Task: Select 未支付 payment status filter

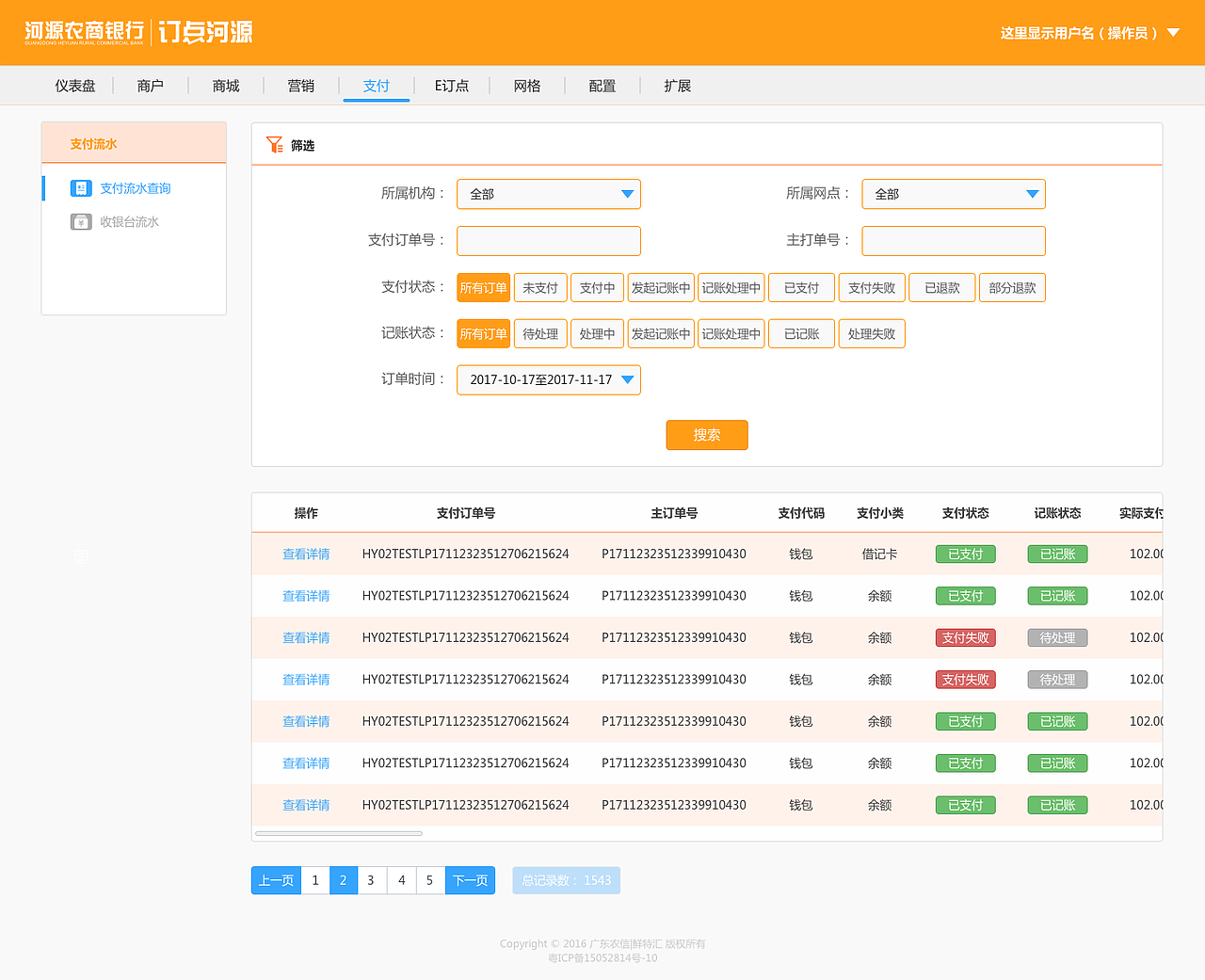Action: (x=540, y=288)
